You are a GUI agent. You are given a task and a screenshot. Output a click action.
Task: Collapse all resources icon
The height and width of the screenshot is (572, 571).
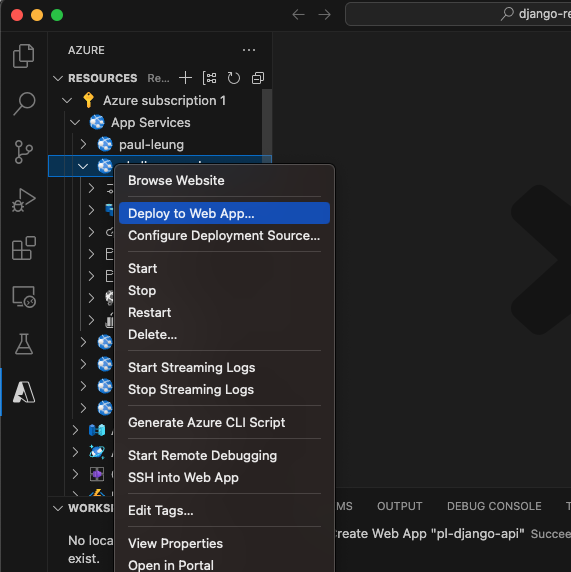coord(258,78)
